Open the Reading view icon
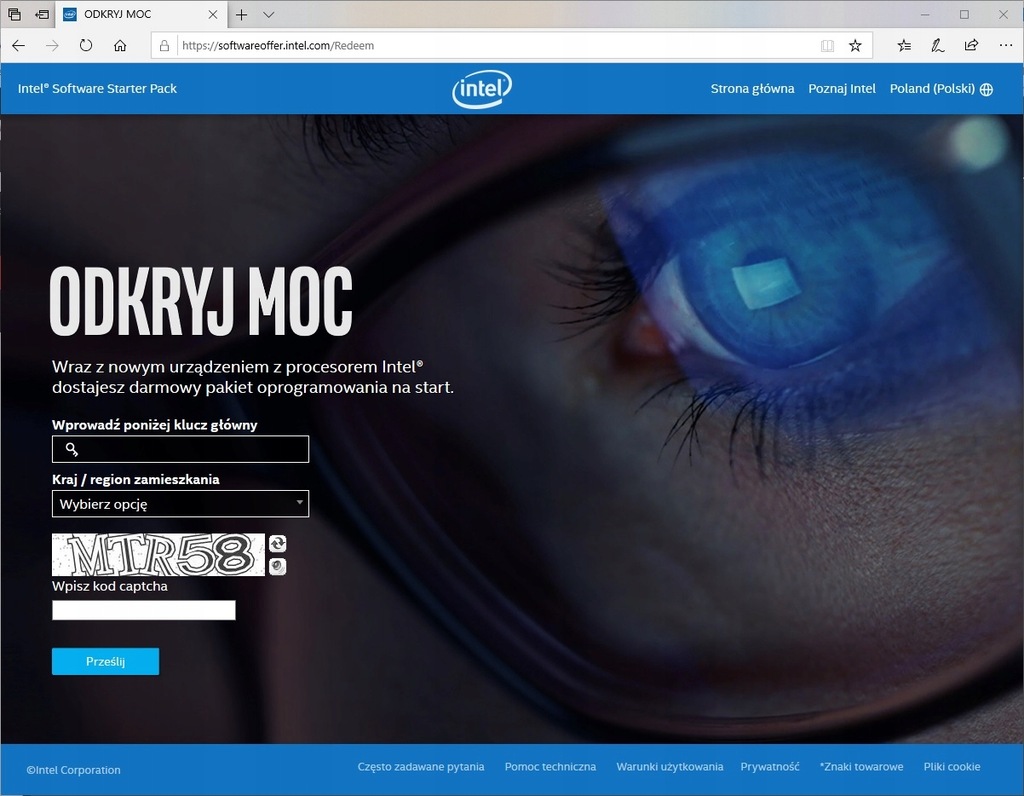 827,46
